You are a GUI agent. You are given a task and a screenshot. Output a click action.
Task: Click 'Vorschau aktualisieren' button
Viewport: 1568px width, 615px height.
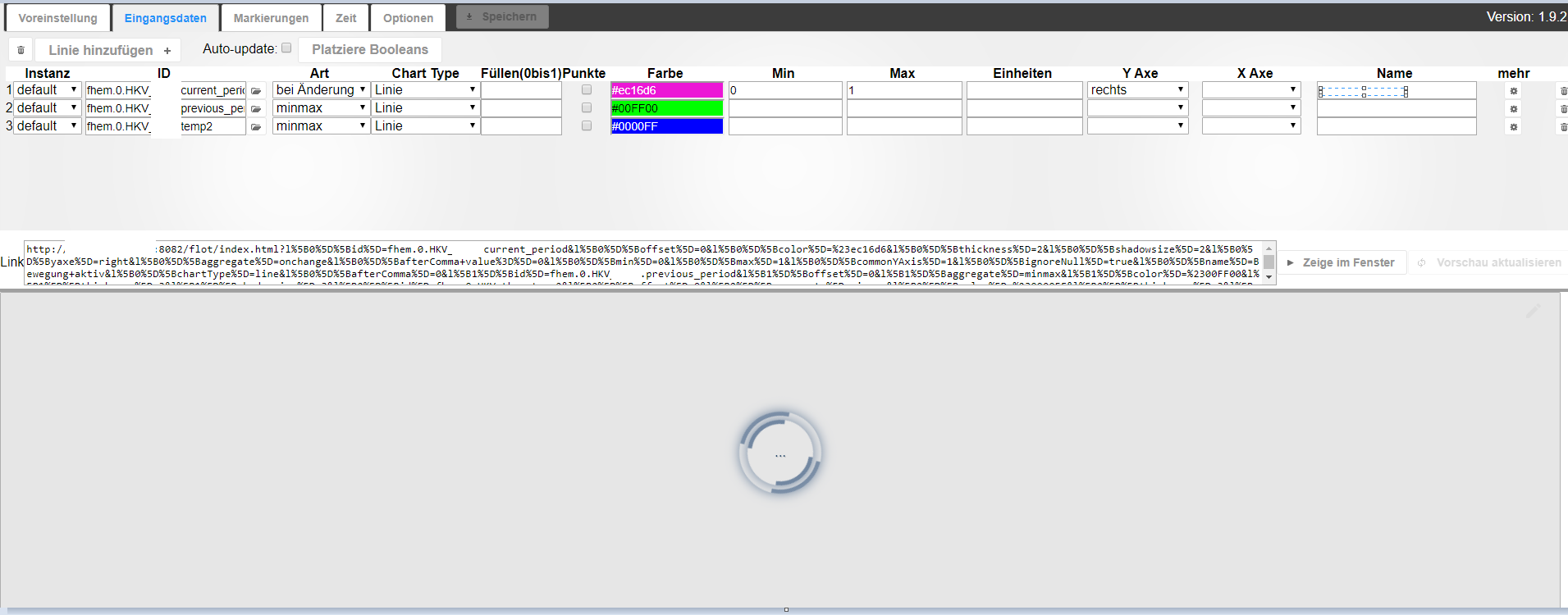pos(1490,262)
